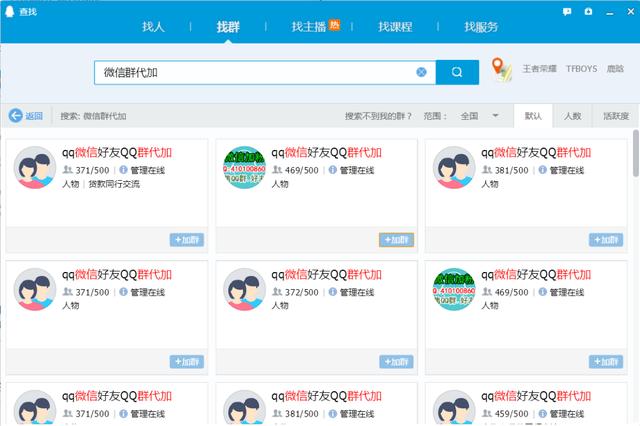Click the green-avatar group in first row
The height and width of the screenshot is (426, 640).
pyautogui.click(x=245, y=167)
